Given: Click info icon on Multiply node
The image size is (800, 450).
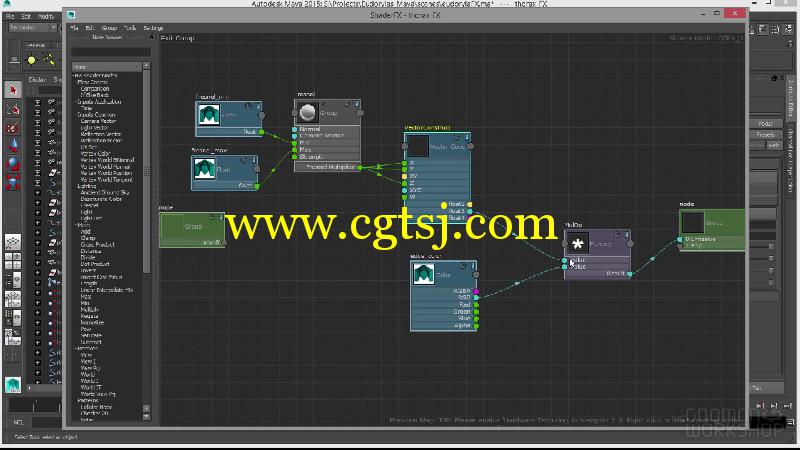Looking at the screenshot, I should [x=627, y=234].
